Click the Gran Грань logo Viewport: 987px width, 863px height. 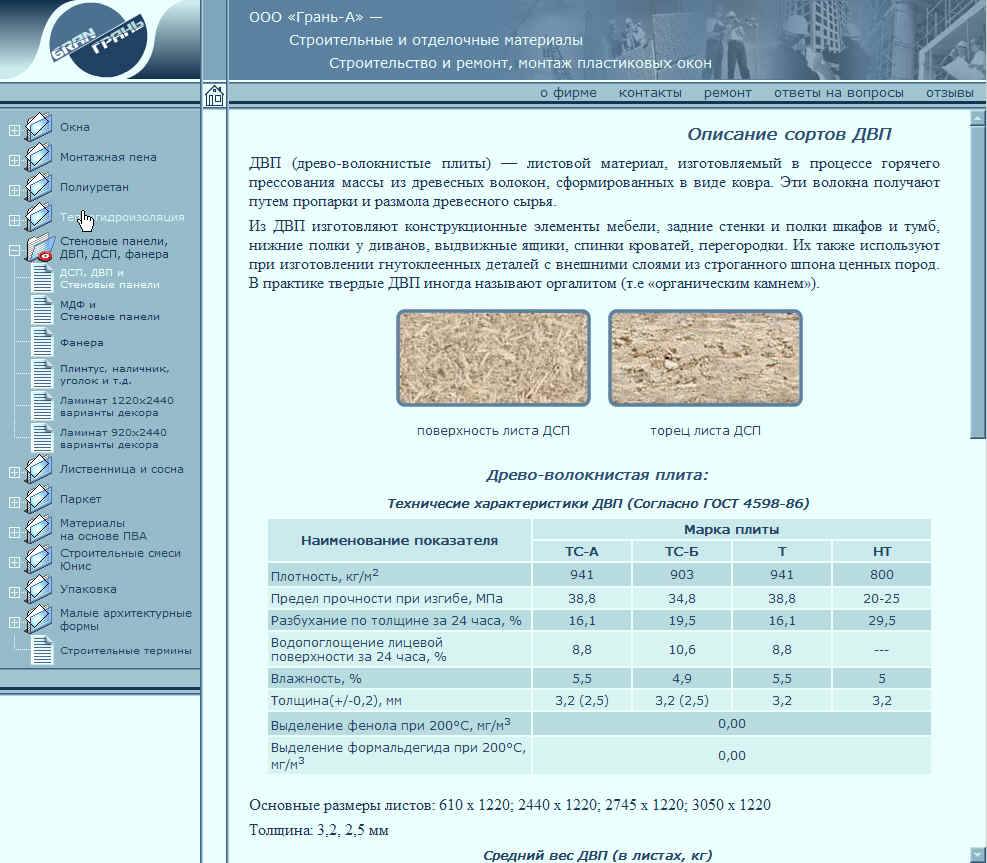[100, 42]
